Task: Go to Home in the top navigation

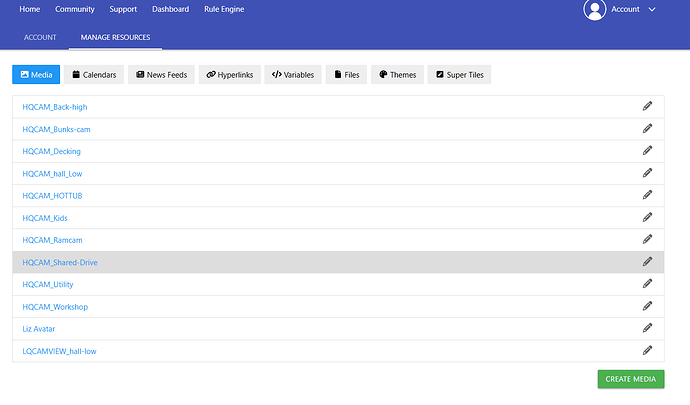Action: (x=29, y=9)
